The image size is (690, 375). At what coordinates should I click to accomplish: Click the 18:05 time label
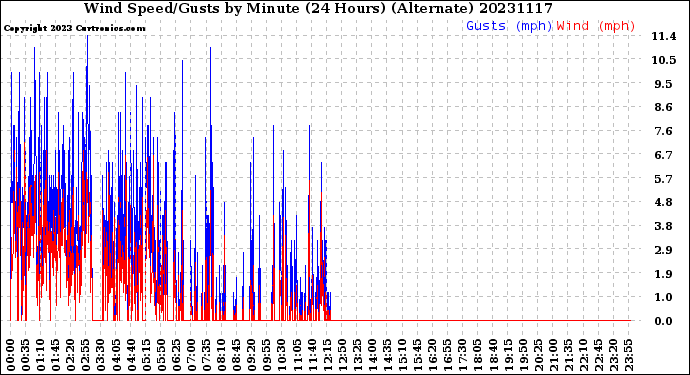(x=477, y=356)
